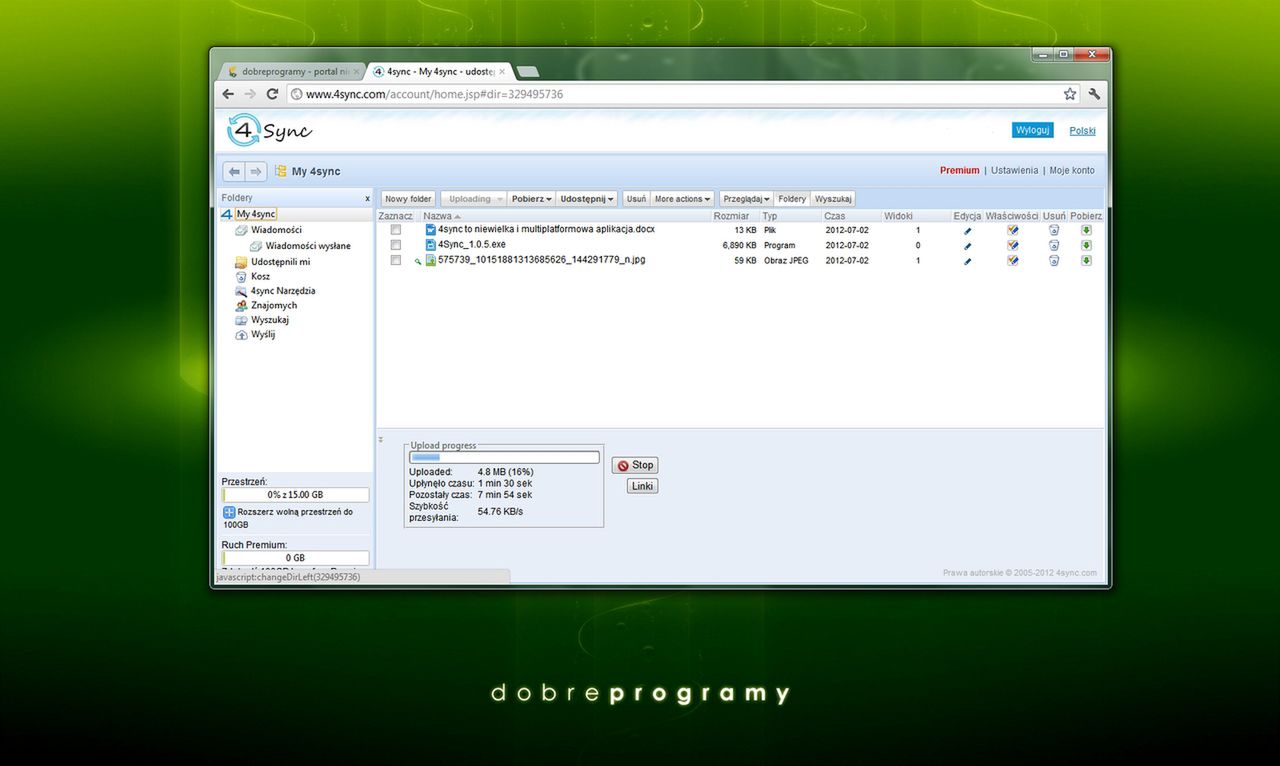Open Udostępnili mi folder

pyautogui.click(x=280, y=262)
